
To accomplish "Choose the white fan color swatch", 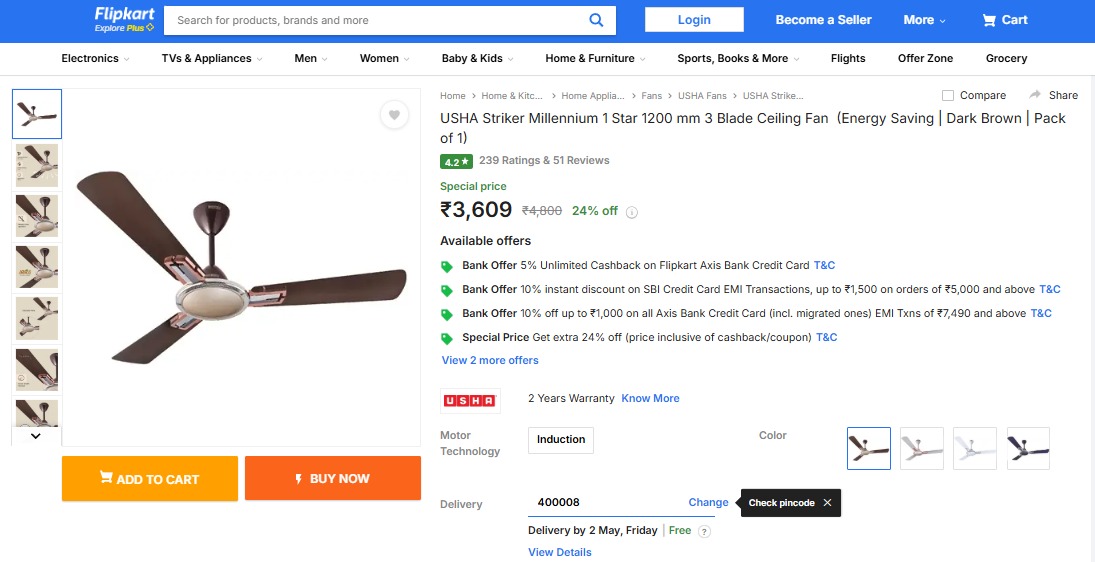I will pyautogui.click(x=974, y=448).
